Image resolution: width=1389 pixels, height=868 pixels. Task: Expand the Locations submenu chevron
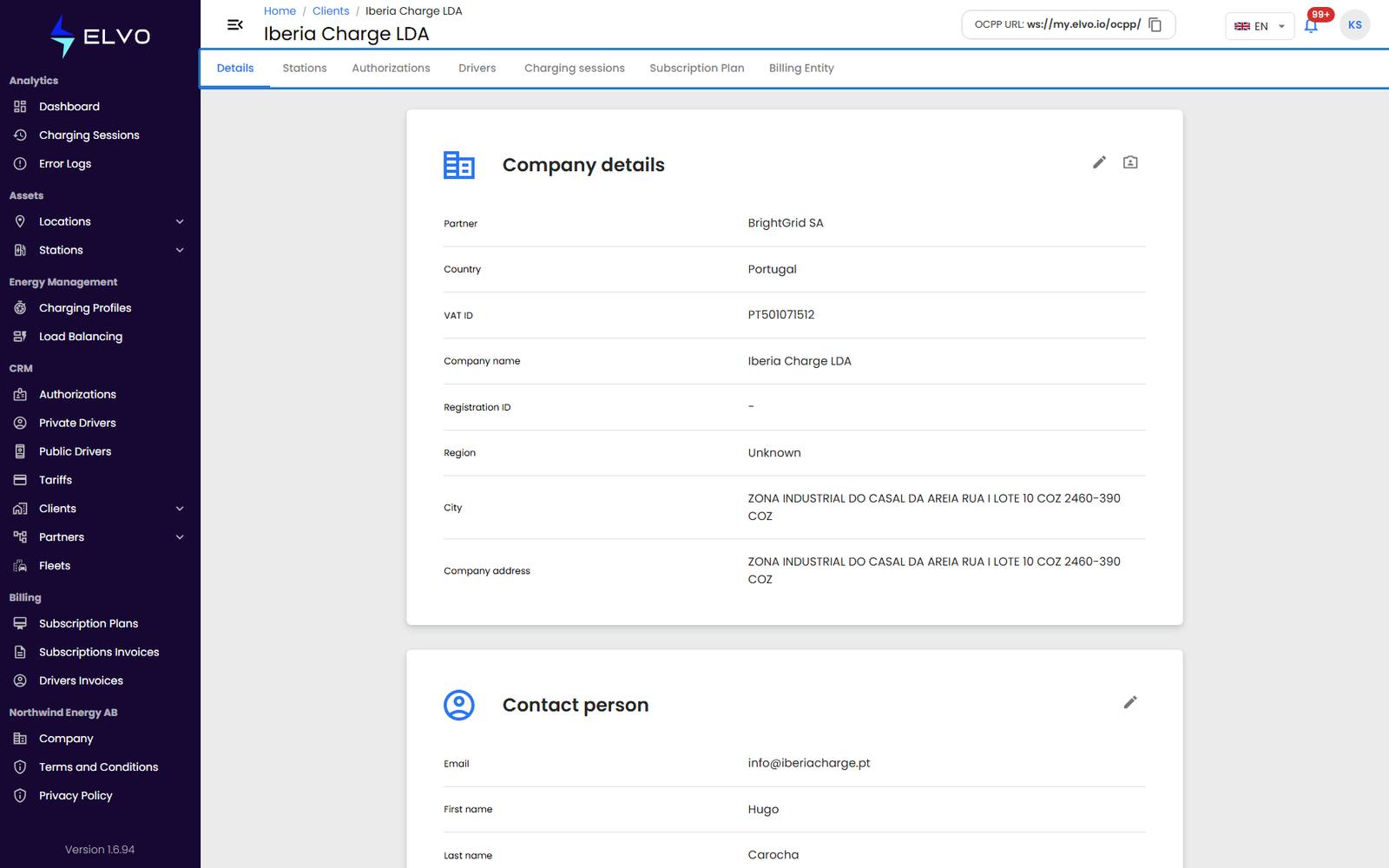pyautogui.click(x=180, y=221)
